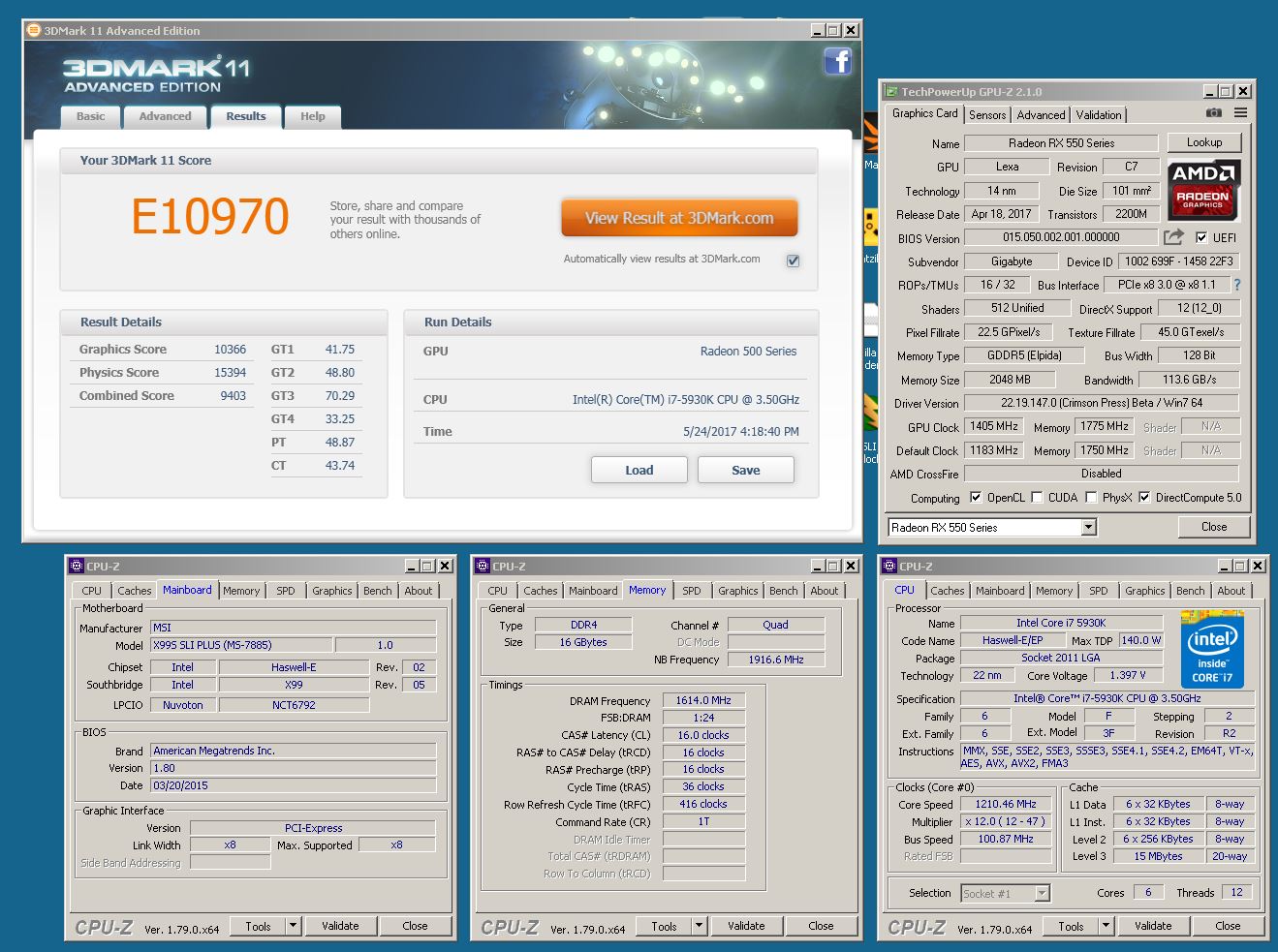1278x952 pixels.
Task: Click Validate in the Mainboard CPU-Z window
Action: pos(340,926)
